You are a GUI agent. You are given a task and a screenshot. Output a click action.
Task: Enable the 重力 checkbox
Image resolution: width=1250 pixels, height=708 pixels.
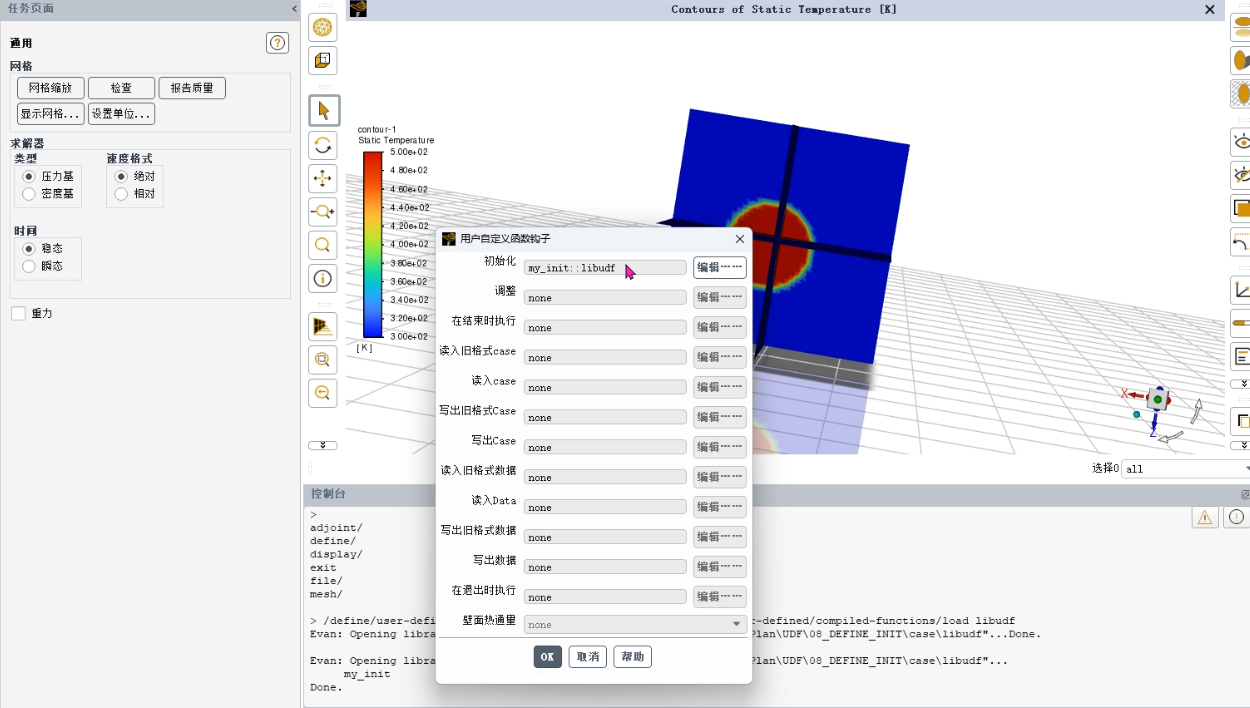pyautogui.click(x=19, y=314)
